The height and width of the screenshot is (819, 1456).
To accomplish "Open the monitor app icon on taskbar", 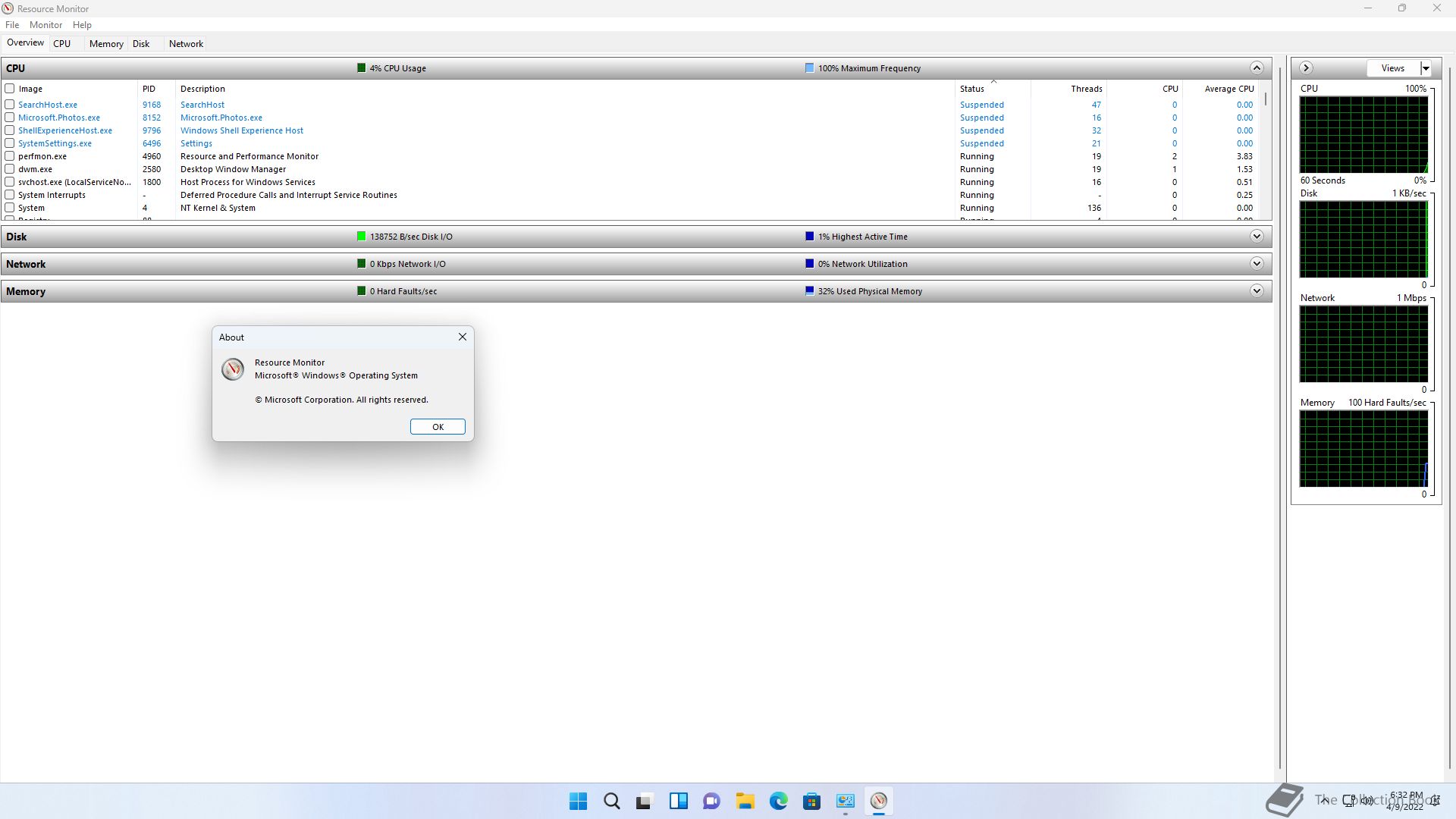I will click(x=845, y=801).
